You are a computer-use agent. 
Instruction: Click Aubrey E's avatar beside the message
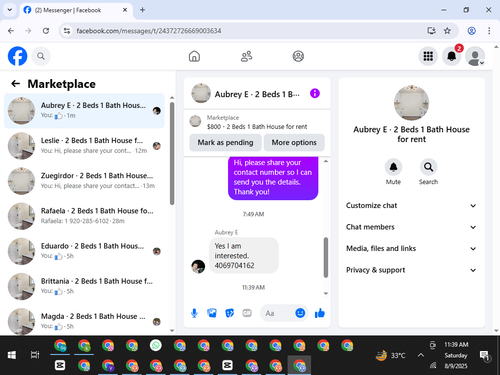tap(198, 267)
